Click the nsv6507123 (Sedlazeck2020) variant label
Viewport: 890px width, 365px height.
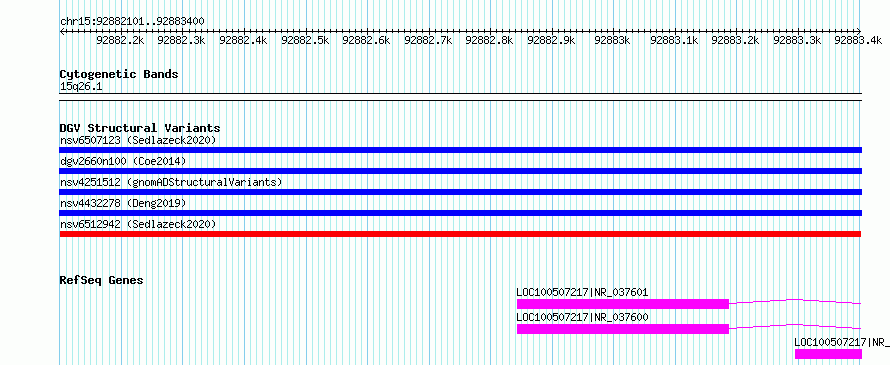[138, 140]
